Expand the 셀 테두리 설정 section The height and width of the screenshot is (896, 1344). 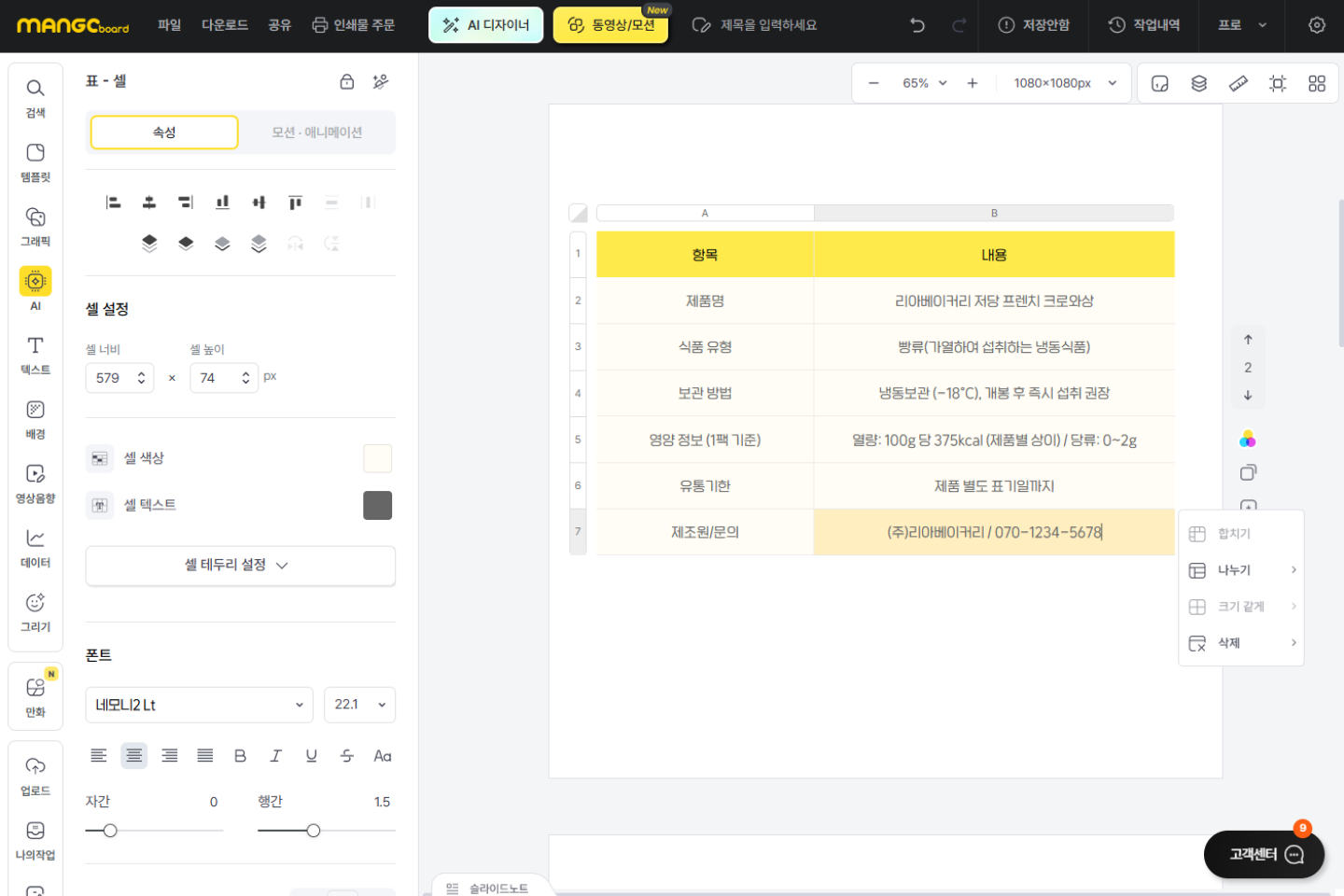240,566
